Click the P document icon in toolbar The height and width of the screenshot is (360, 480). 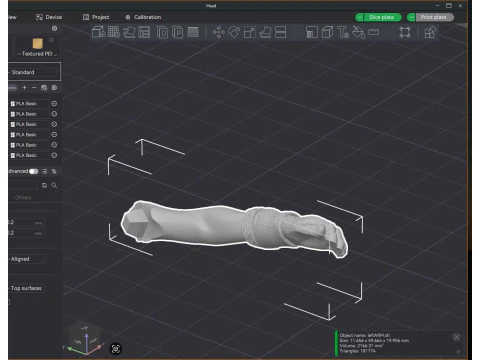pos(178,32)
